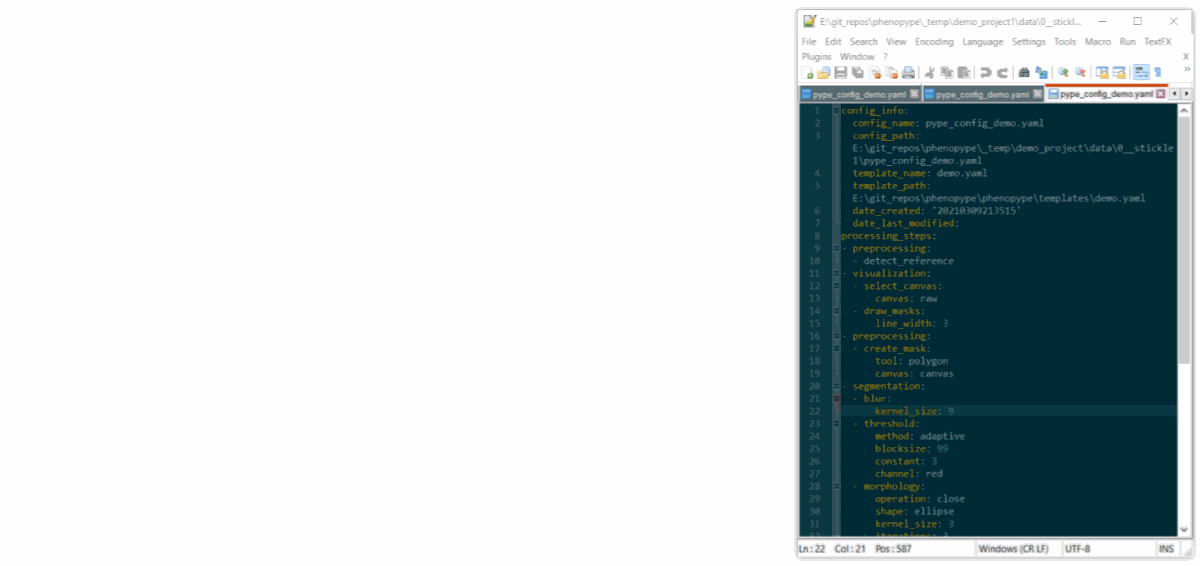Open the question mark help menu
Image resolution: width=1200 pixels, height=566 pixels.
885,57
